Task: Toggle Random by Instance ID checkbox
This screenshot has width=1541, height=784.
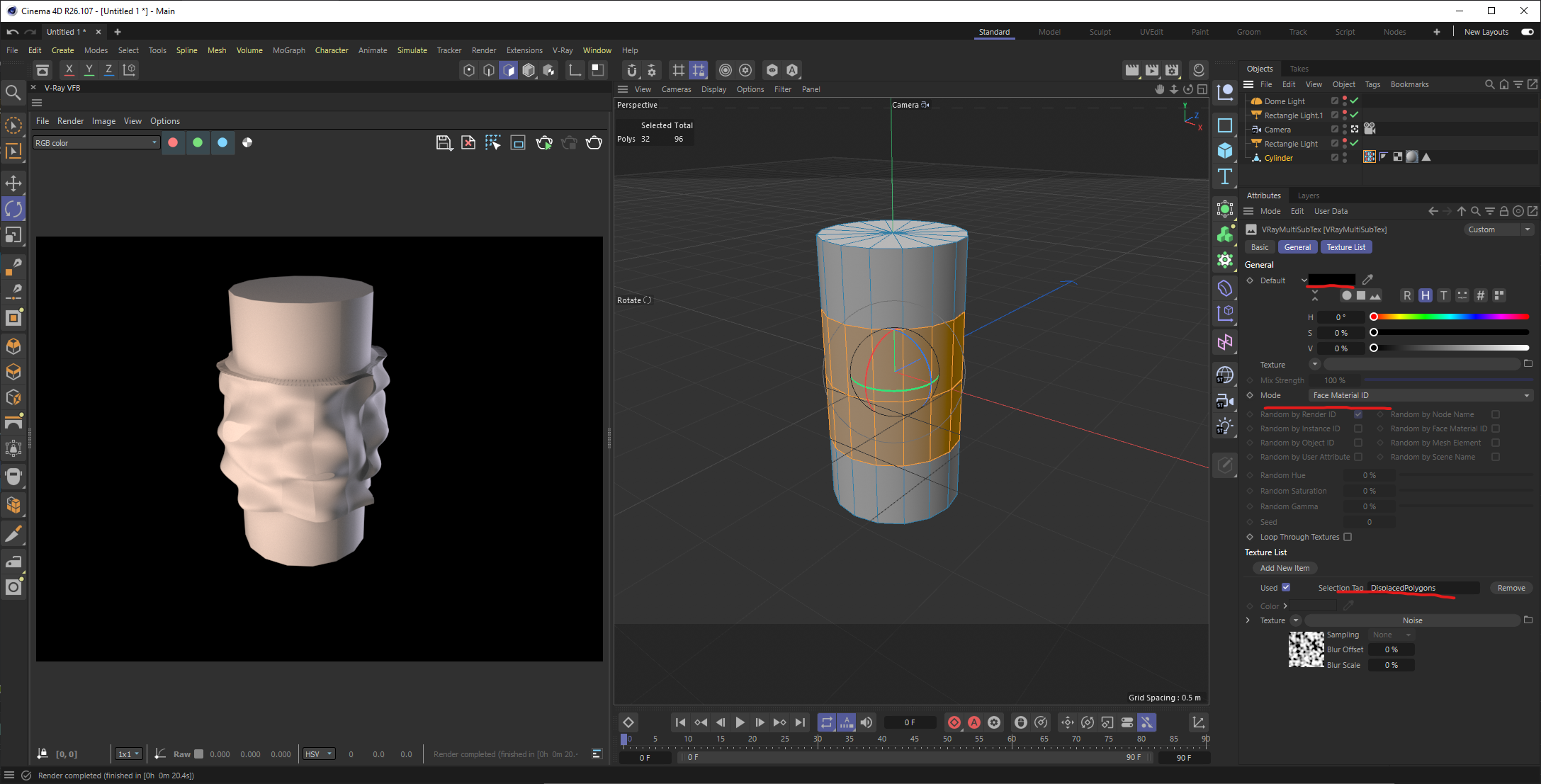Action: pyautogui.click(x=1357, y=428)
